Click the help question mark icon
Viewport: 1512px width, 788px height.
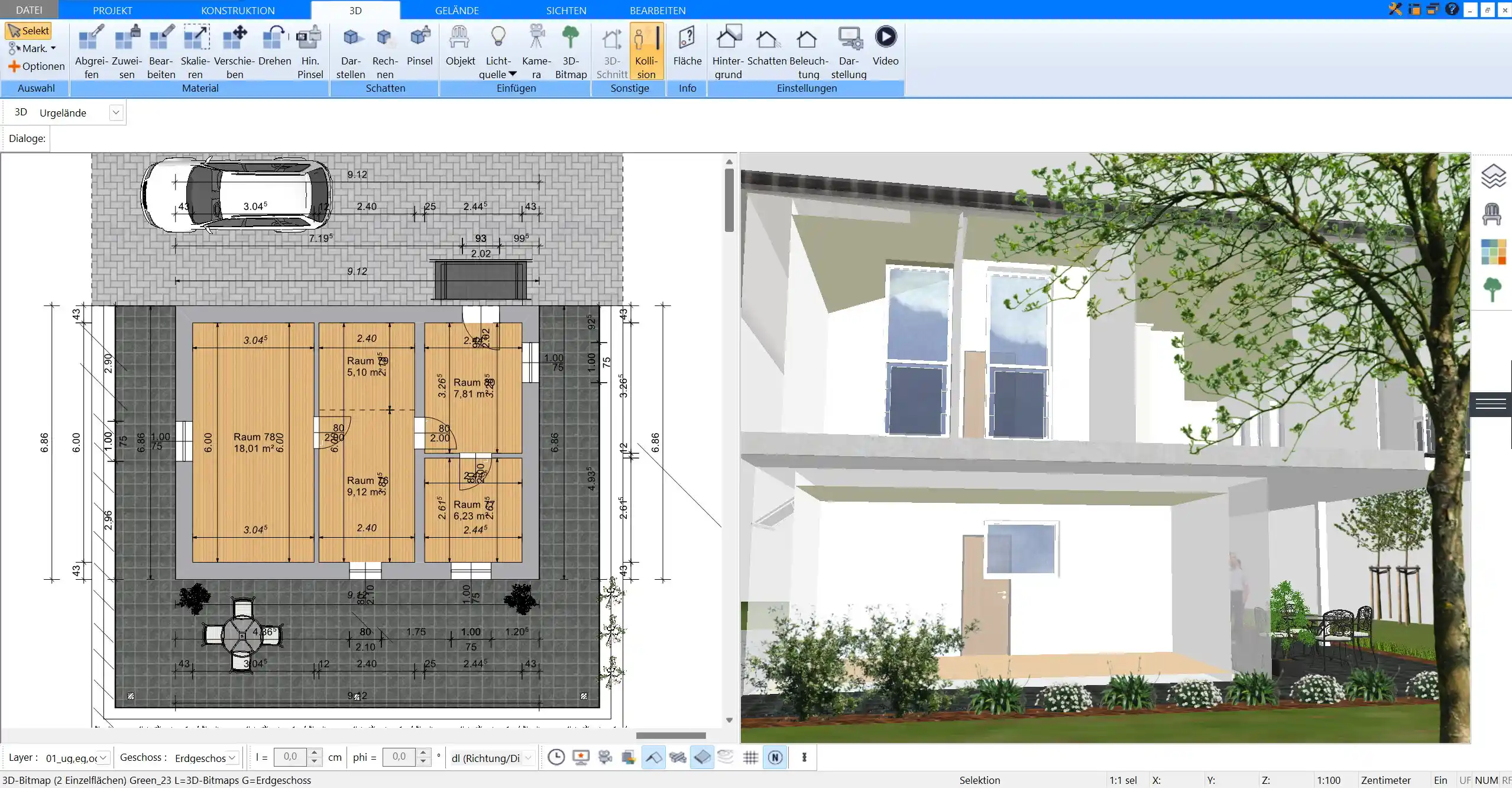(x=1452, y=9)
